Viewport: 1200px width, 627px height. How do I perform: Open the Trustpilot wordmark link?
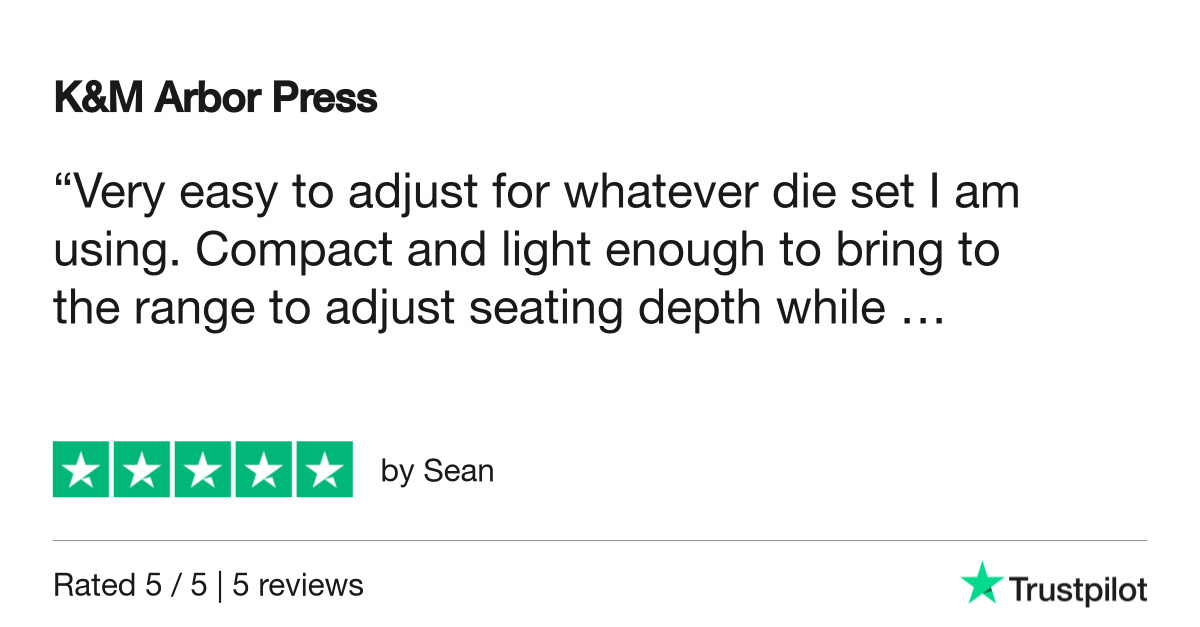pos(1077,589)
